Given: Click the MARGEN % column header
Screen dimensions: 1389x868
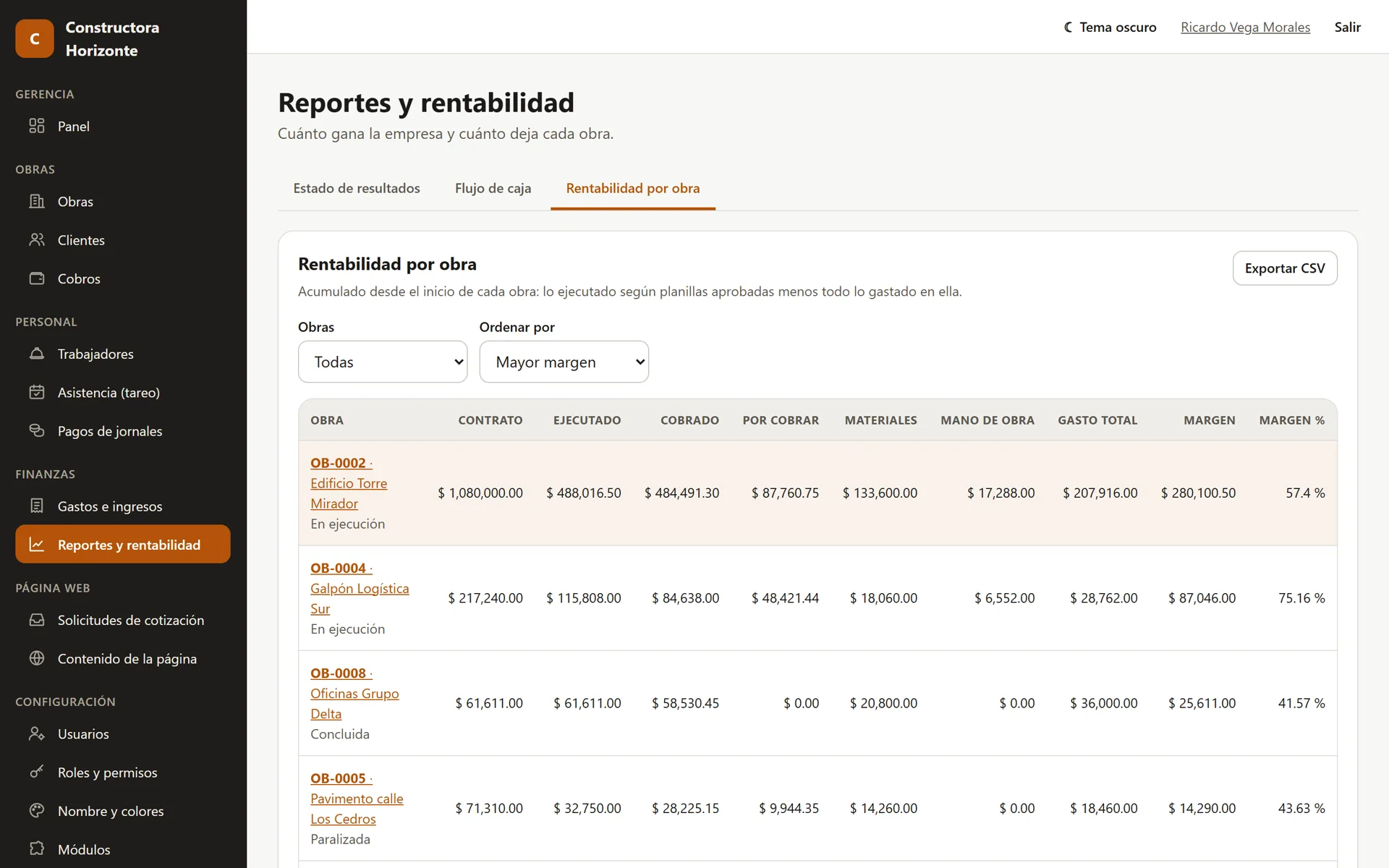Looking at the screenshot, I should [1292, 420].
